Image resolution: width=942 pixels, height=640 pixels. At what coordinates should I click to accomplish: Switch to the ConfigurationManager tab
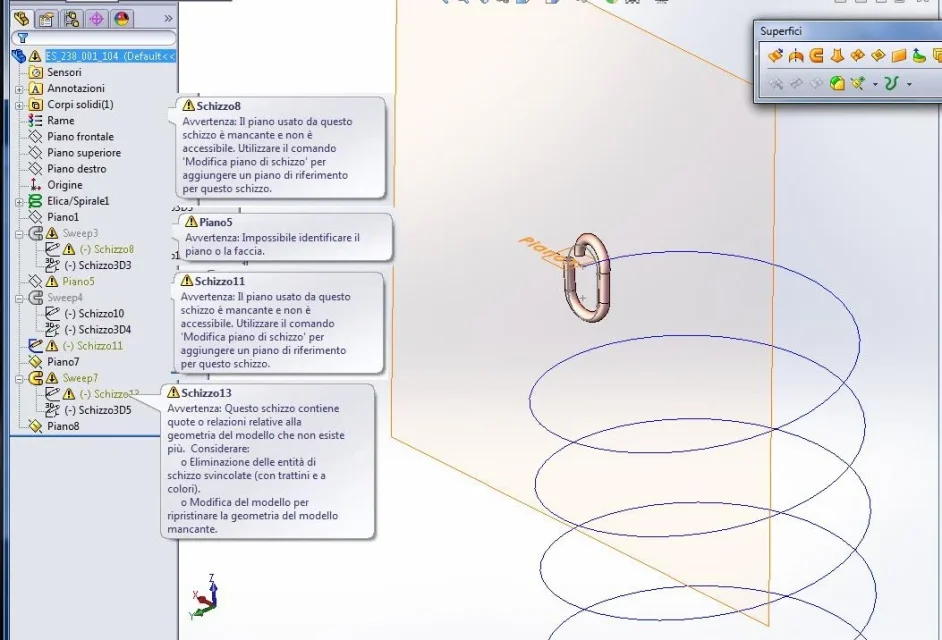pyautogui.click(x=71, y=19)
